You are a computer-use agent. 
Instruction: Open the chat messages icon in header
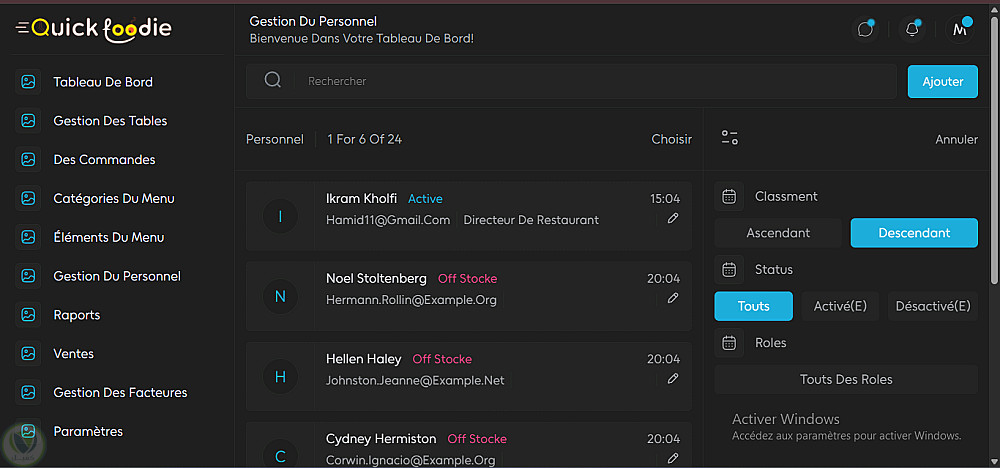(865, 29)
